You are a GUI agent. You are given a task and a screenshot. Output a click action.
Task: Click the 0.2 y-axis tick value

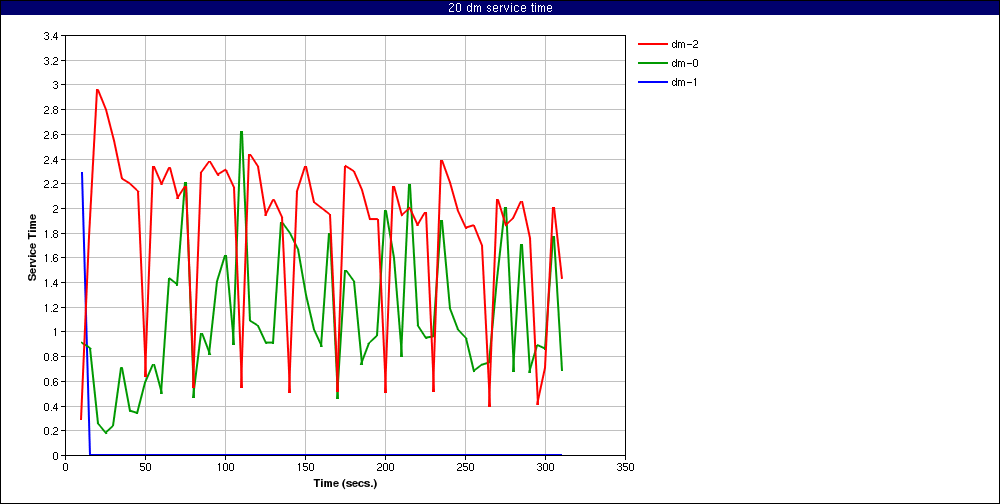pyautogui.click(x=51, y=431)
